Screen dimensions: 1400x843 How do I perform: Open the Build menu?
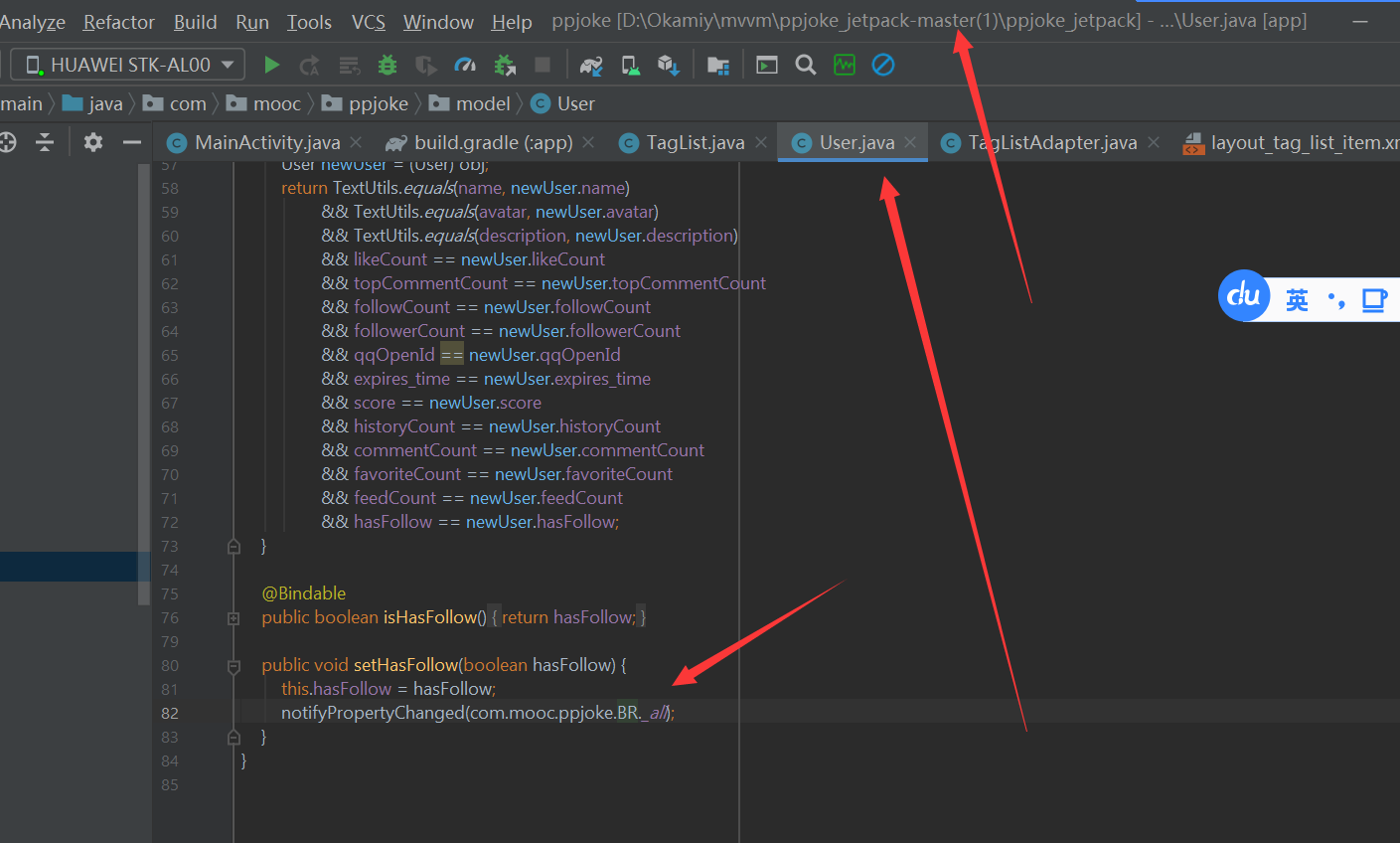196,22
